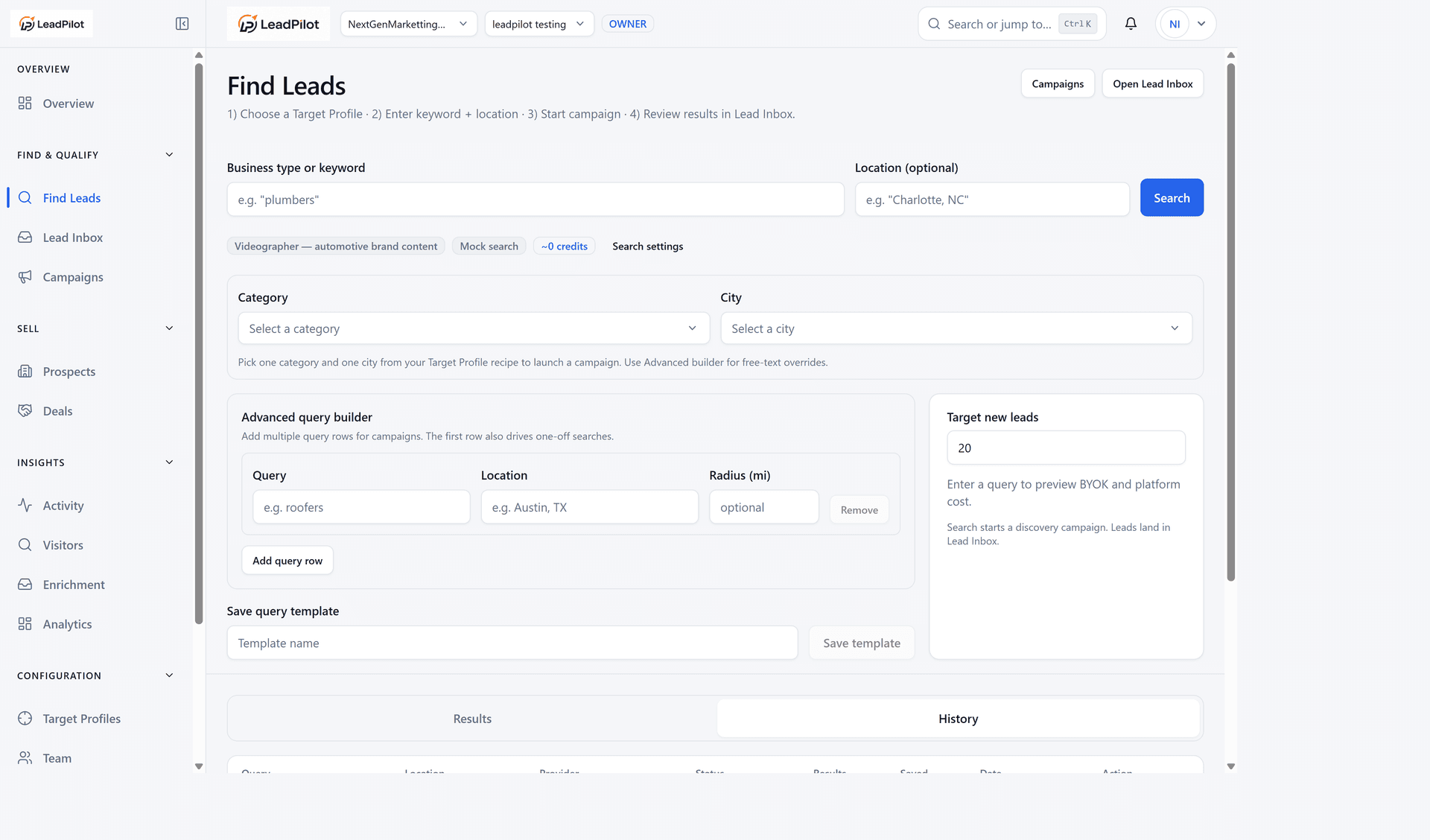Image resolution: width=1430 pixels, height=840 pixels.
Task: Click the Campaigns button at top right
Action: click(x=1058, y=83)
